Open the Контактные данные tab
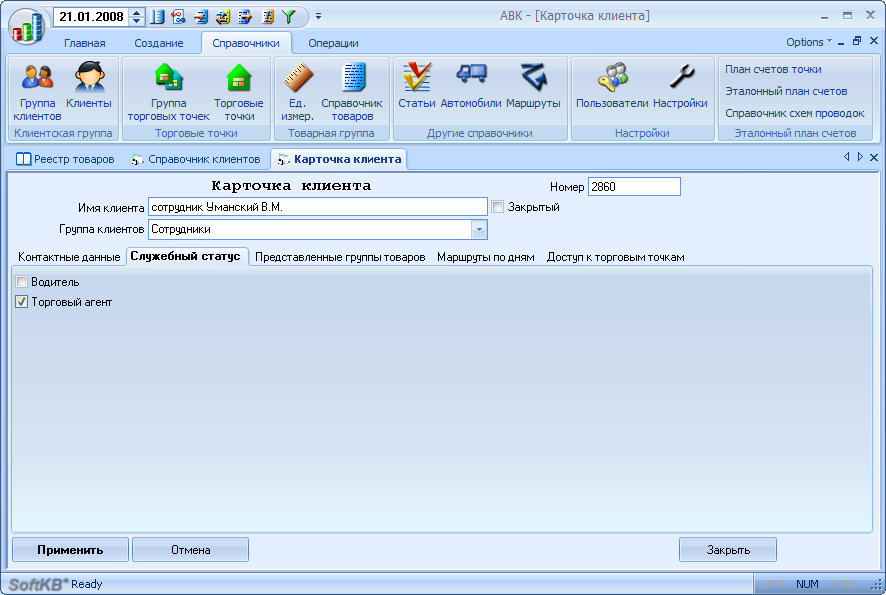886x595 pixels. (69, 257)
